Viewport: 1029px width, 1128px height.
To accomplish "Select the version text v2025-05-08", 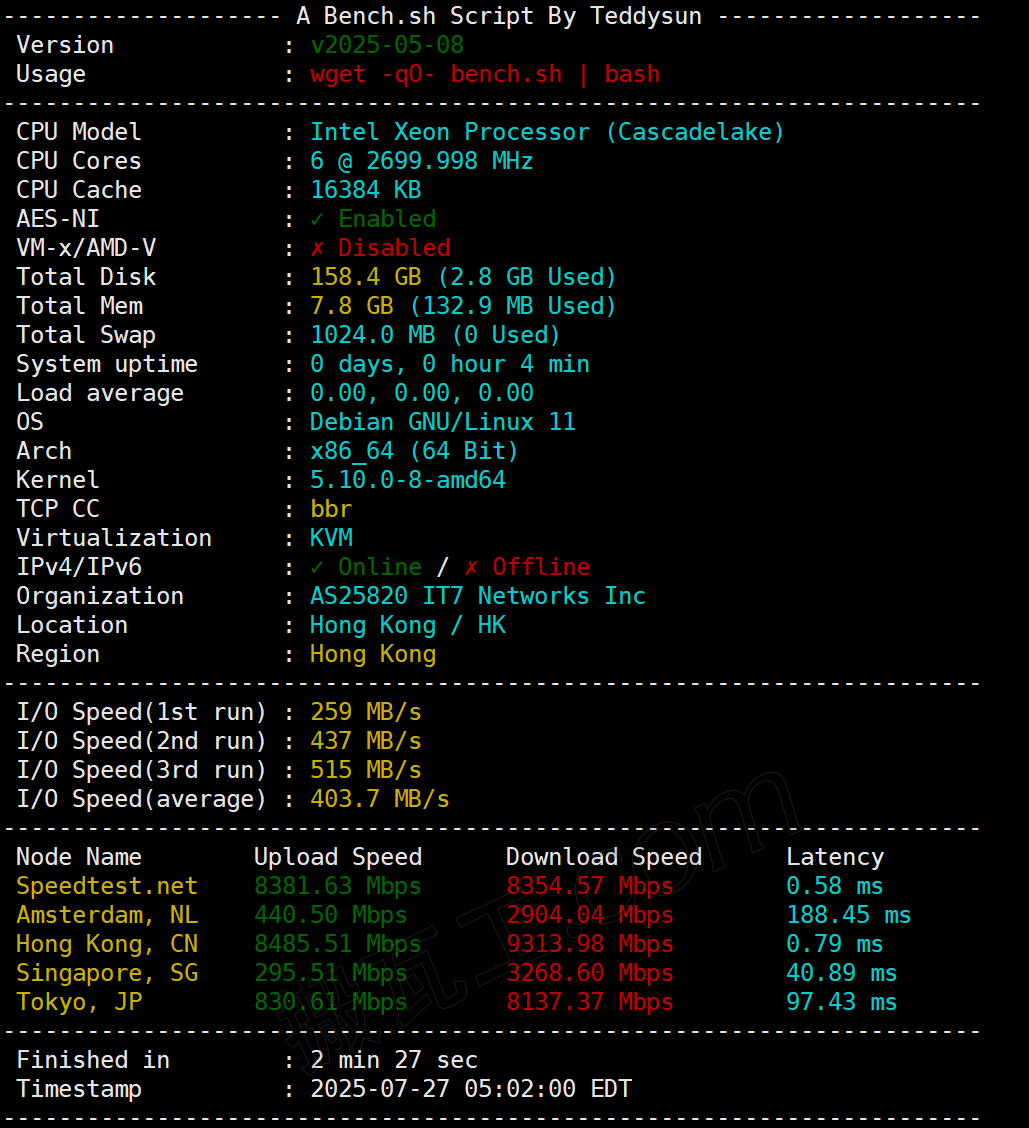I will (x=387, y=45).
